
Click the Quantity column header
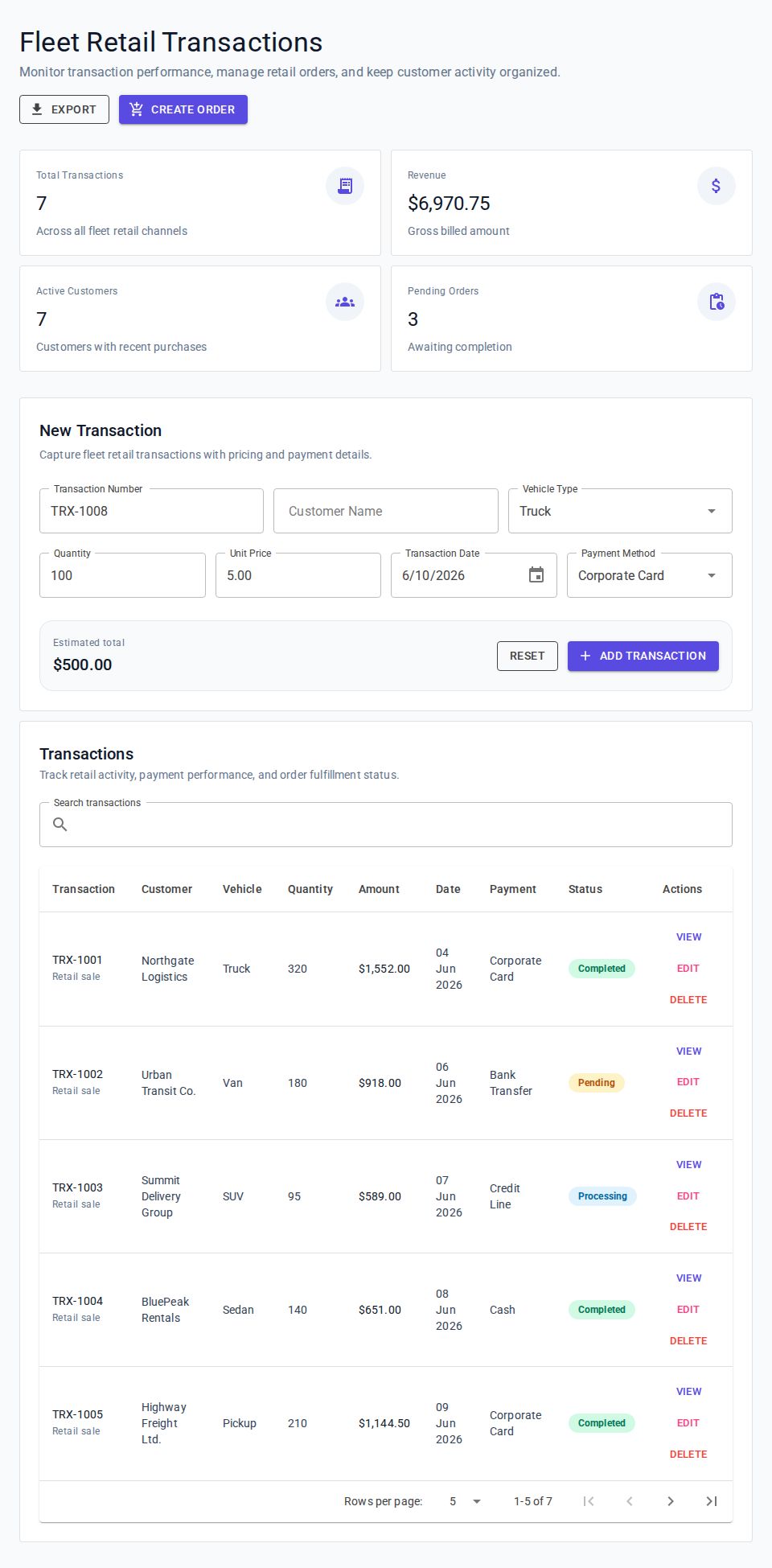tap(310, 889)
